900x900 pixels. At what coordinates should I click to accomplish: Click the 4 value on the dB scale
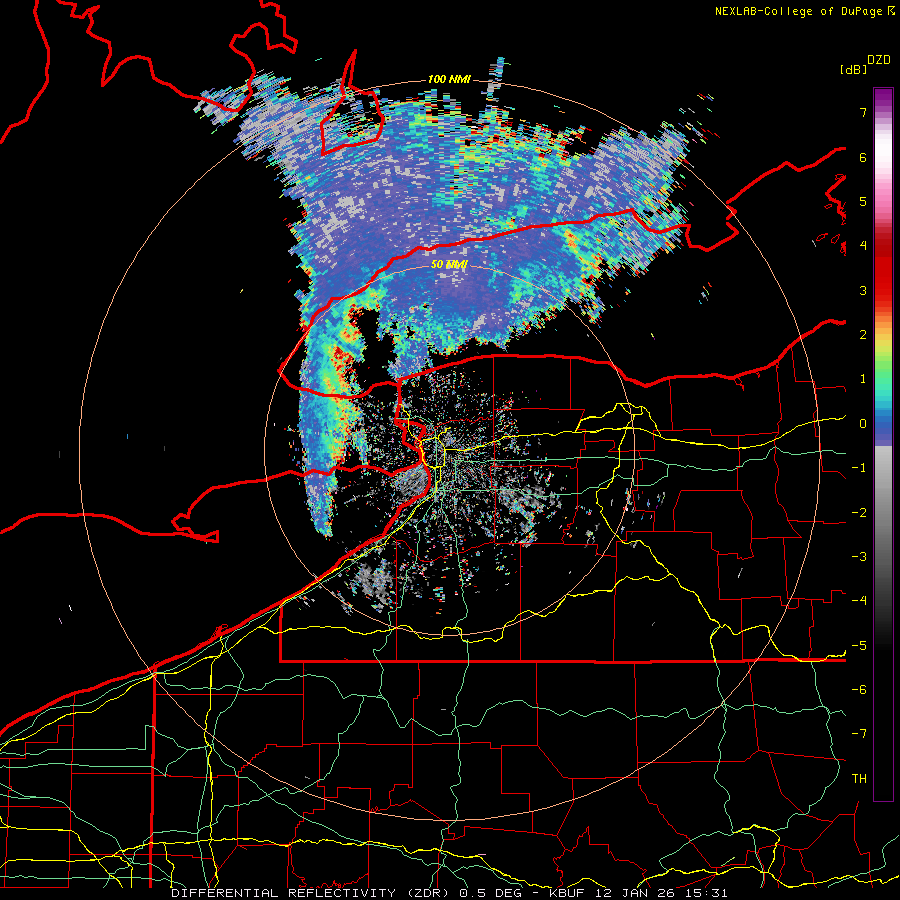click(863, 246)
